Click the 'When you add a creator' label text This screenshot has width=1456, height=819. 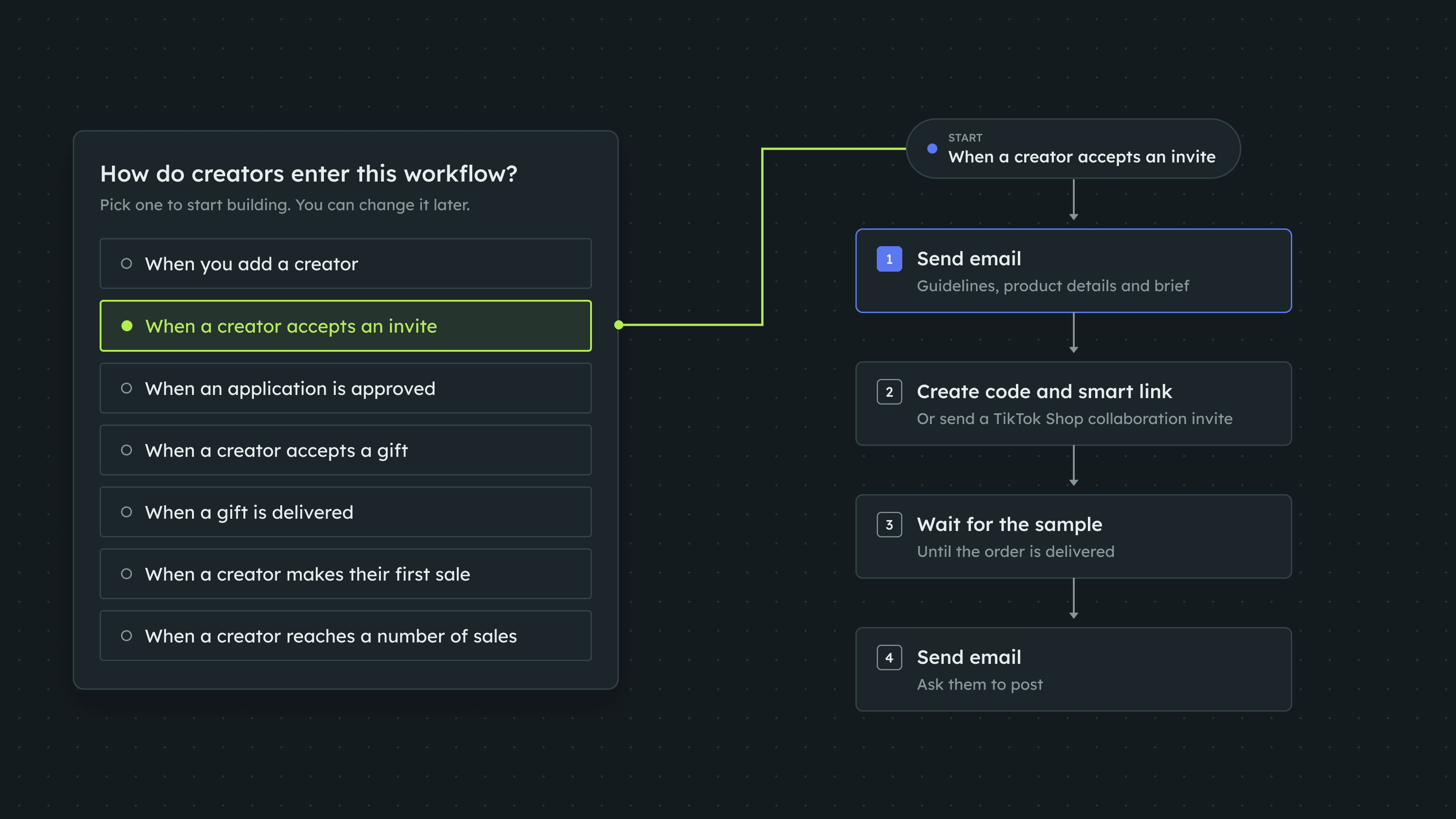click(252, 264)
